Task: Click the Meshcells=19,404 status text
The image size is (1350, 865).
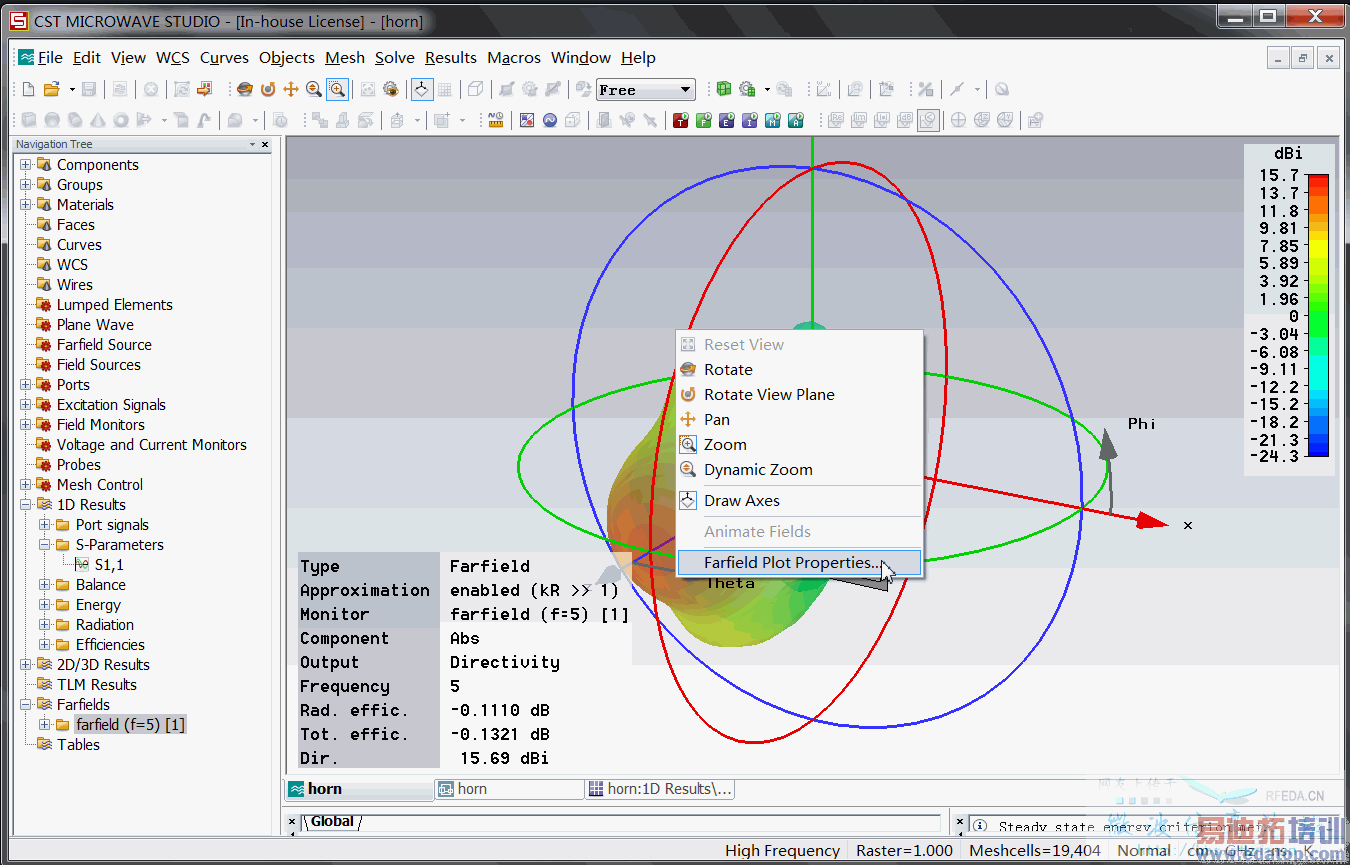Action: 1035,851
